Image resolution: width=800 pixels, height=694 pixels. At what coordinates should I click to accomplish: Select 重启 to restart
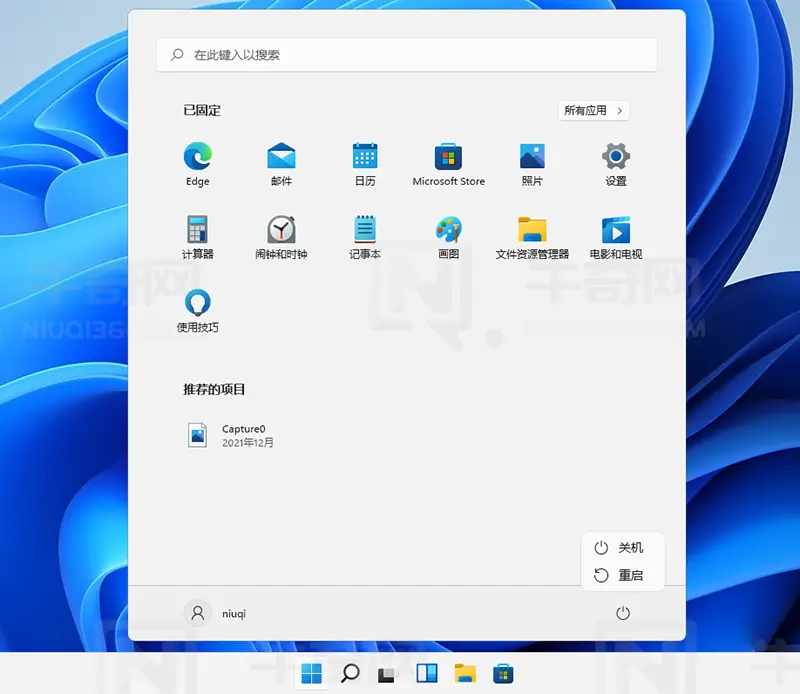622,575
